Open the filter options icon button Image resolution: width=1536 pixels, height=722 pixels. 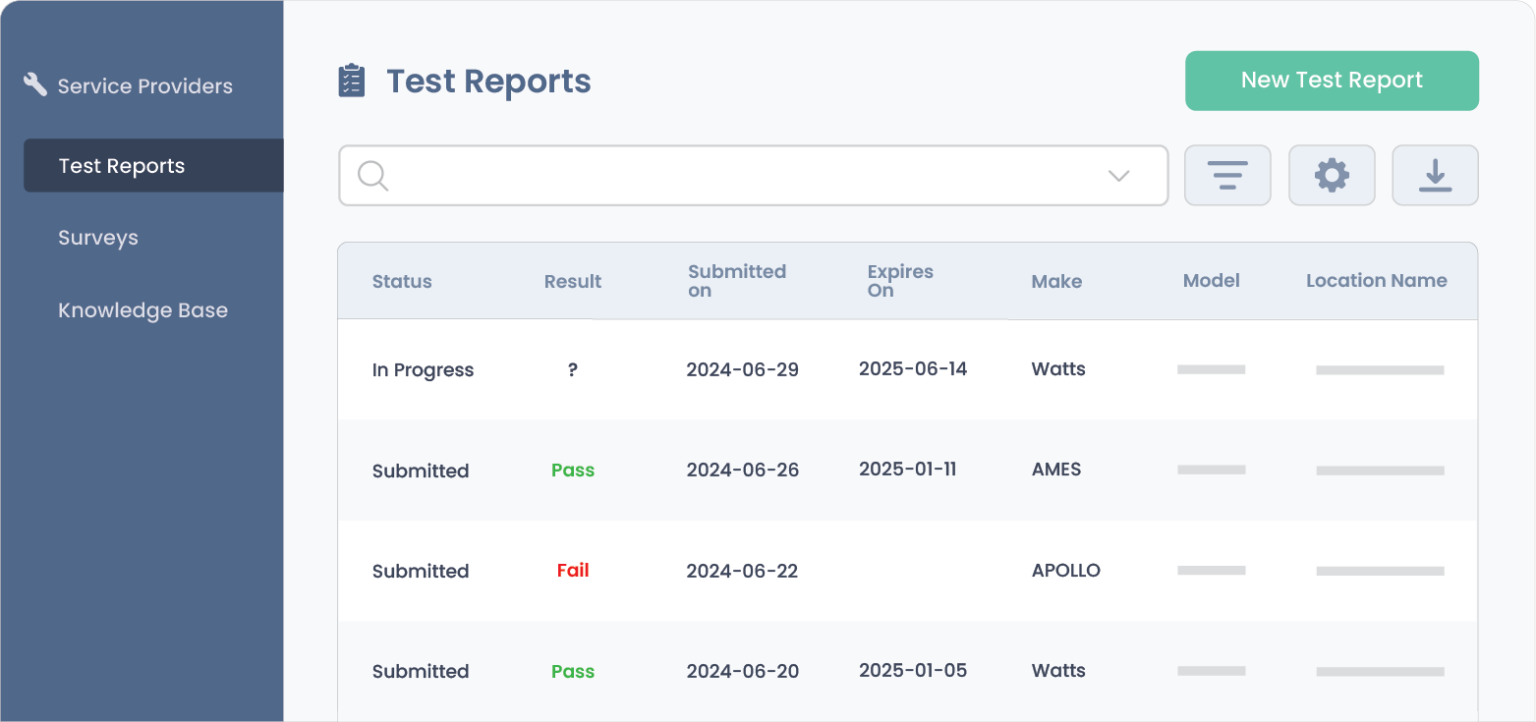point(1227,176)
